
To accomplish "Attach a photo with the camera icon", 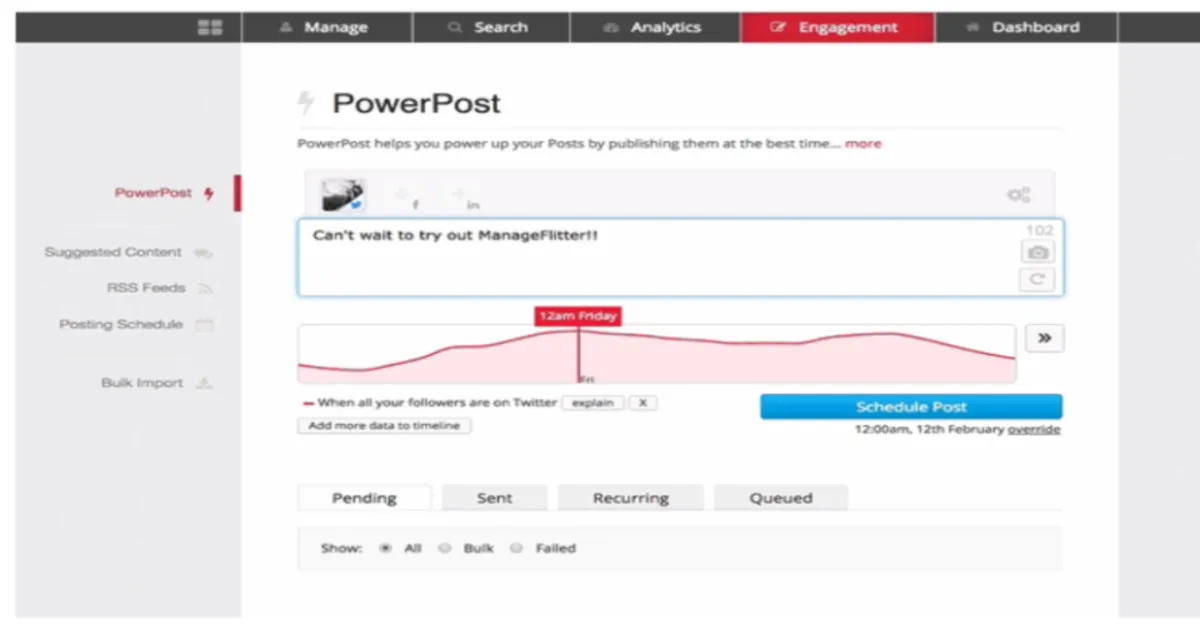I will coord(1039,253).
